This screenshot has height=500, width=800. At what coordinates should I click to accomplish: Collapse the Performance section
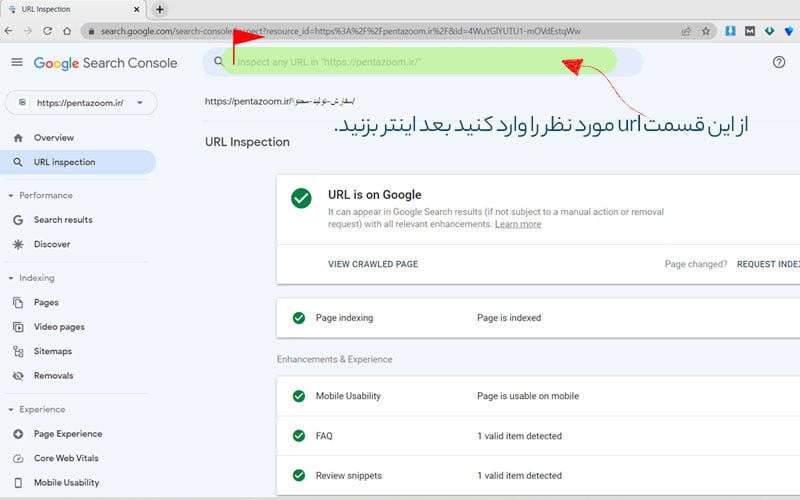tap(11, 195)
